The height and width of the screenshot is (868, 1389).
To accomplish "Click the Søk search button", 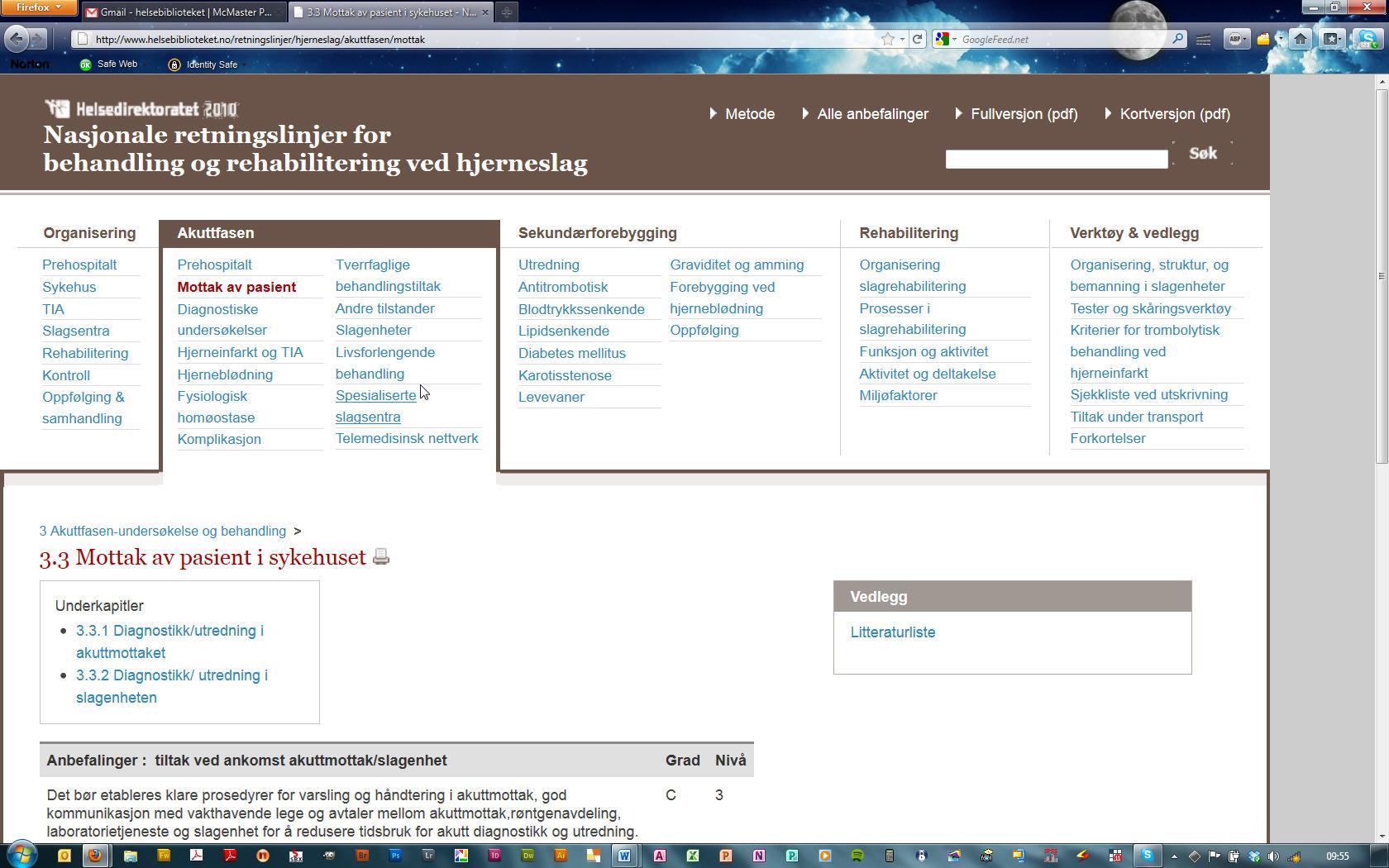I will [x=1202, y=154].
